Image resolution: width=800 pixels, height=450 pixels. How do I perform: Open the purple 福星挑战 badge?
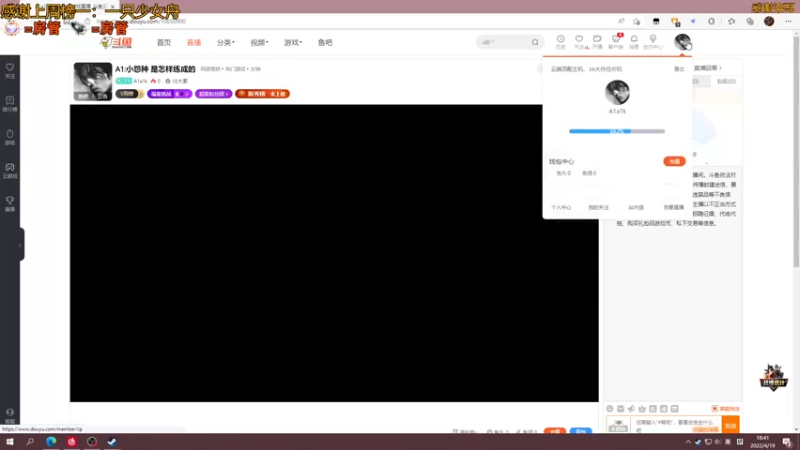point(169,94)
